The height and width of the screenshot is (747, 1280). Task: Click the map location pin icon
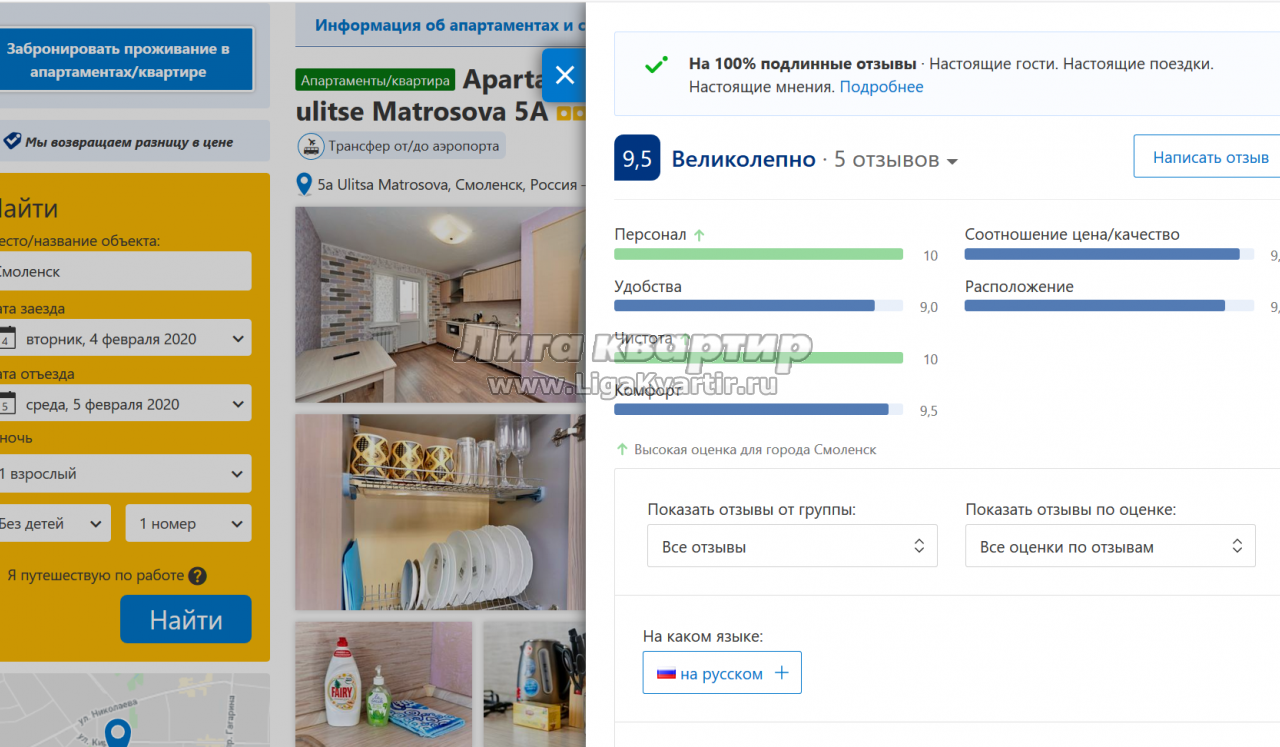118,733
